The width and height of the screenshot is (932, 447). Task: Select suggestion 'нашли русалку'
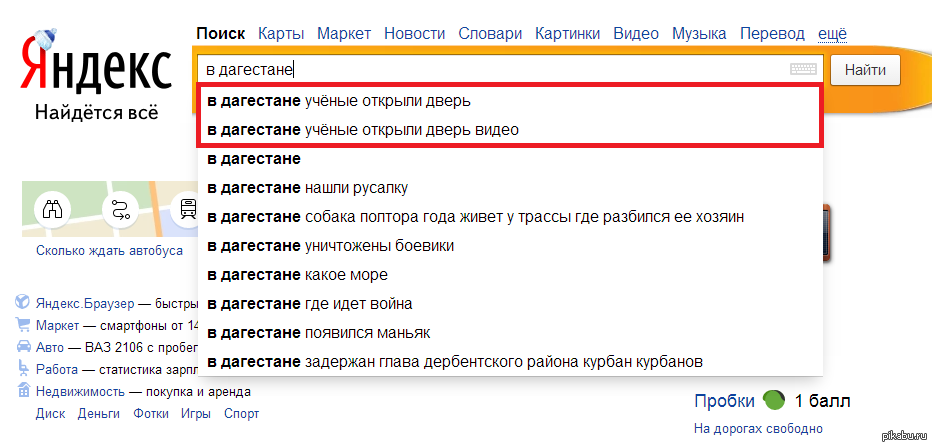click(511, 188)
